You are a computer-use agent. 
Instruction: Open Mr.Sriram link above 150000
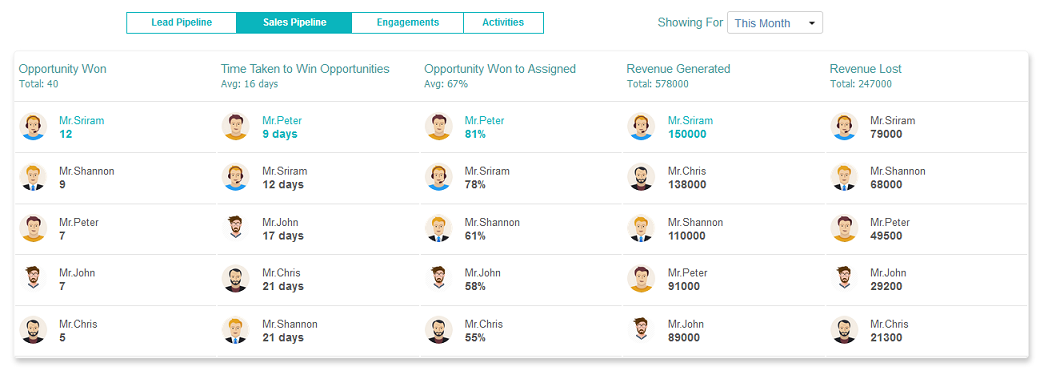(690, 121)
